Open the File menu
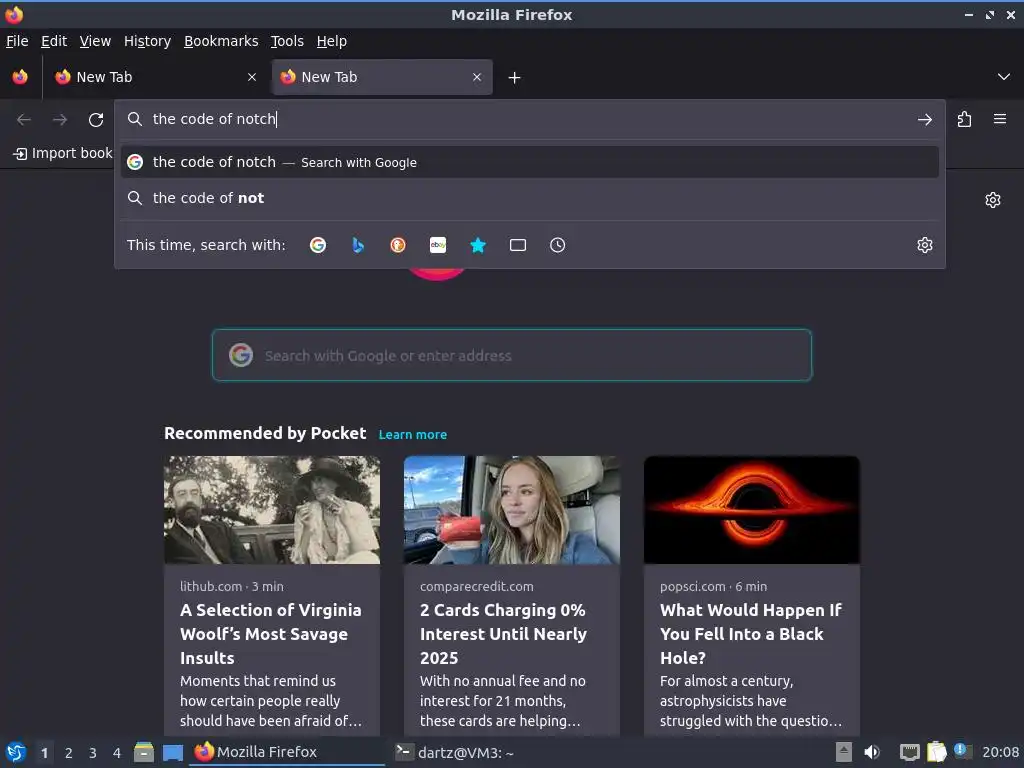The image size is (1024, 768). click(17, 41)
